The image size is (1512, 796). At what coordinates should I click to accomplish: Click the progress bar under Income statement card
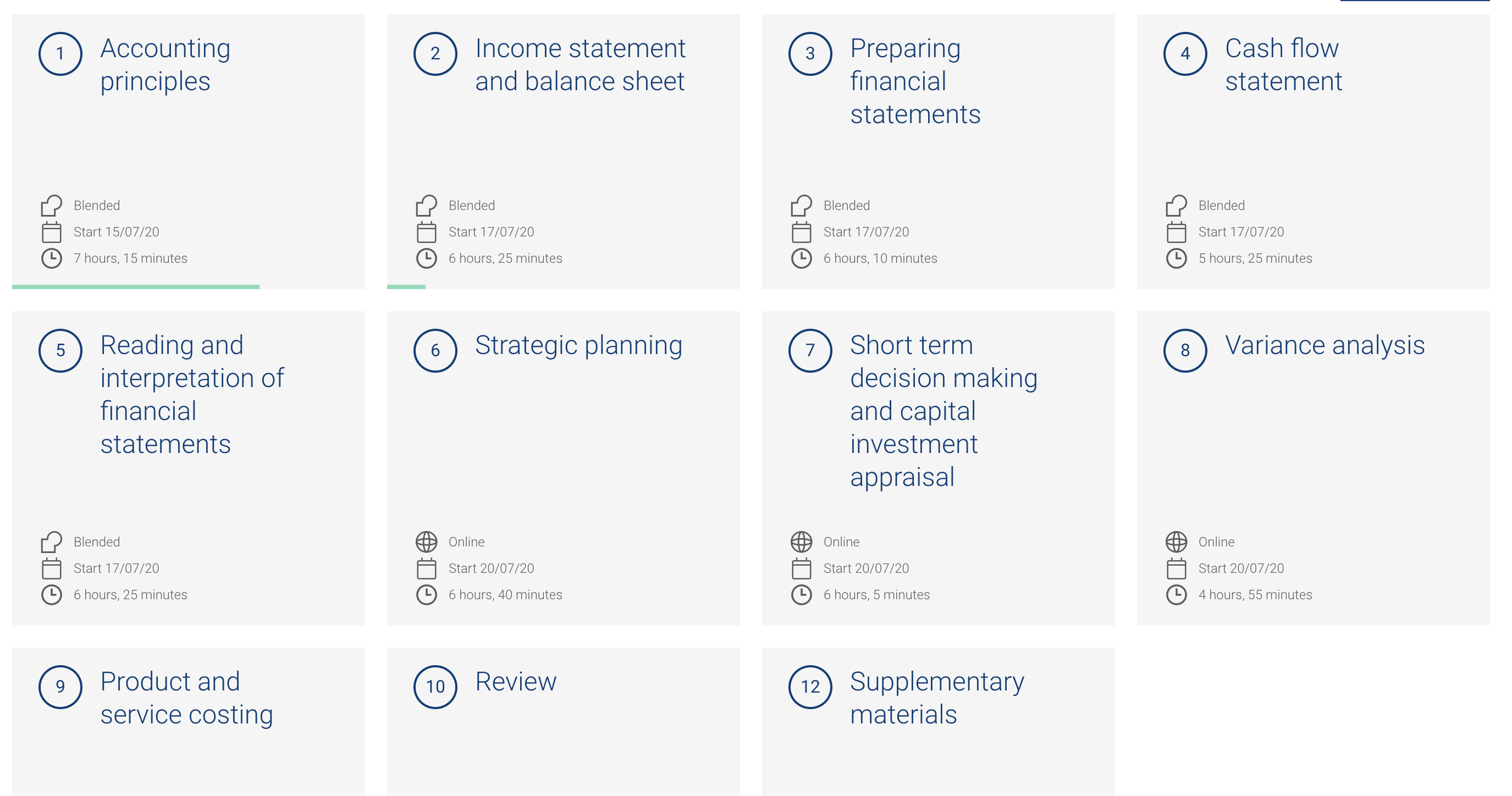click(x=406, y=286)
